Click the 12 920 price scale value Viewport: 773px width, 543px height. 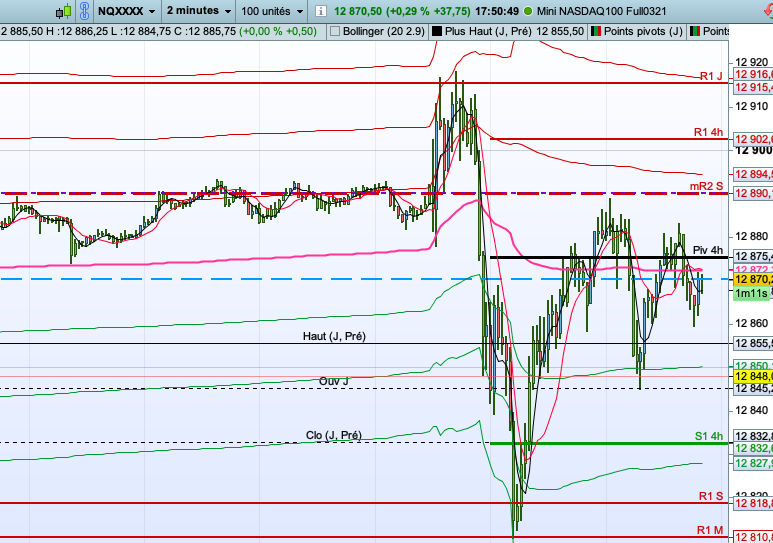751,62
